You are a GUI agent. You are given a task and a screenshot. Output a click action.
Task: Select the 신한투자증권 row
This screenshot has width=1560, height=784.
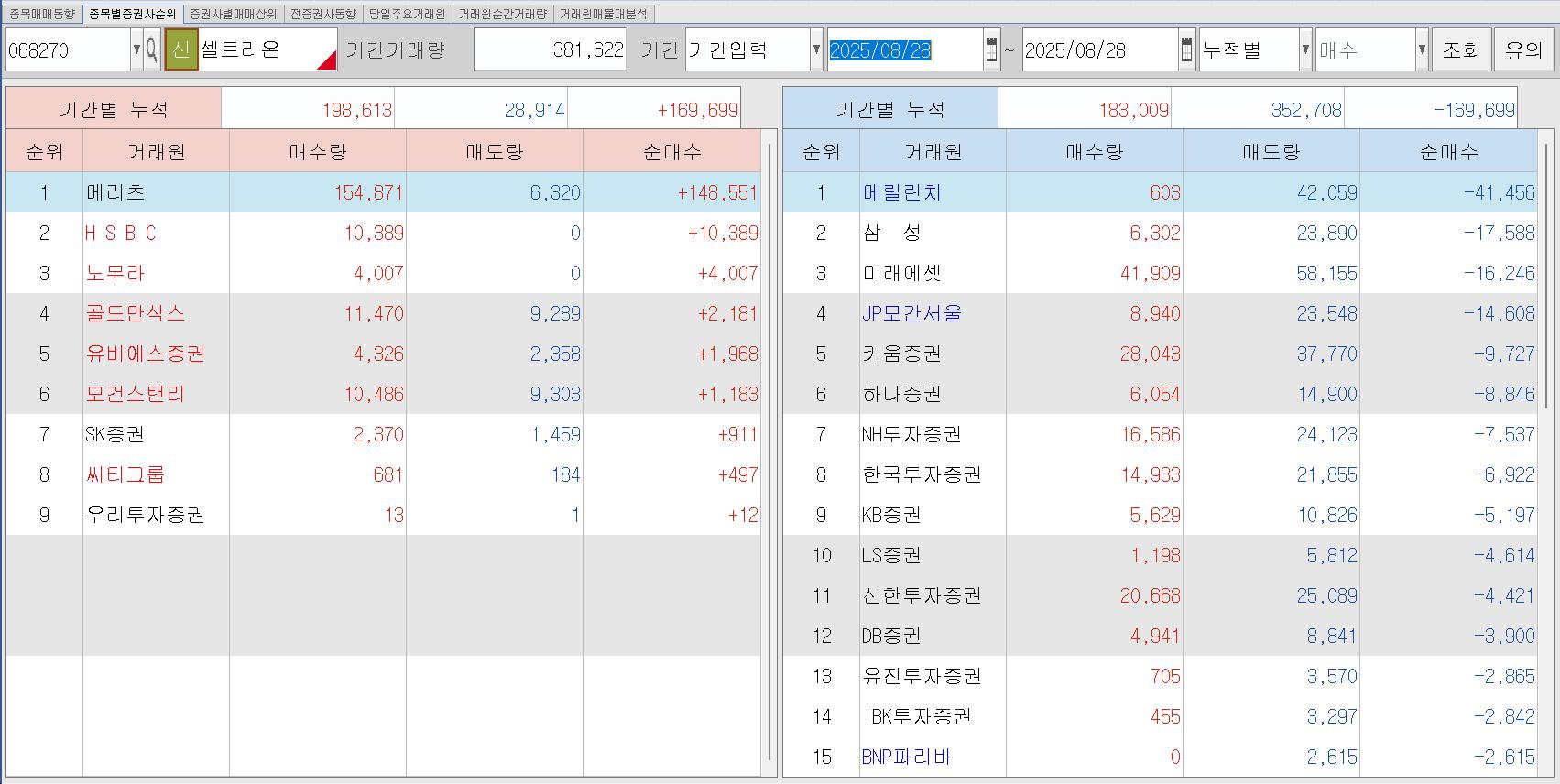(1160, 595)
